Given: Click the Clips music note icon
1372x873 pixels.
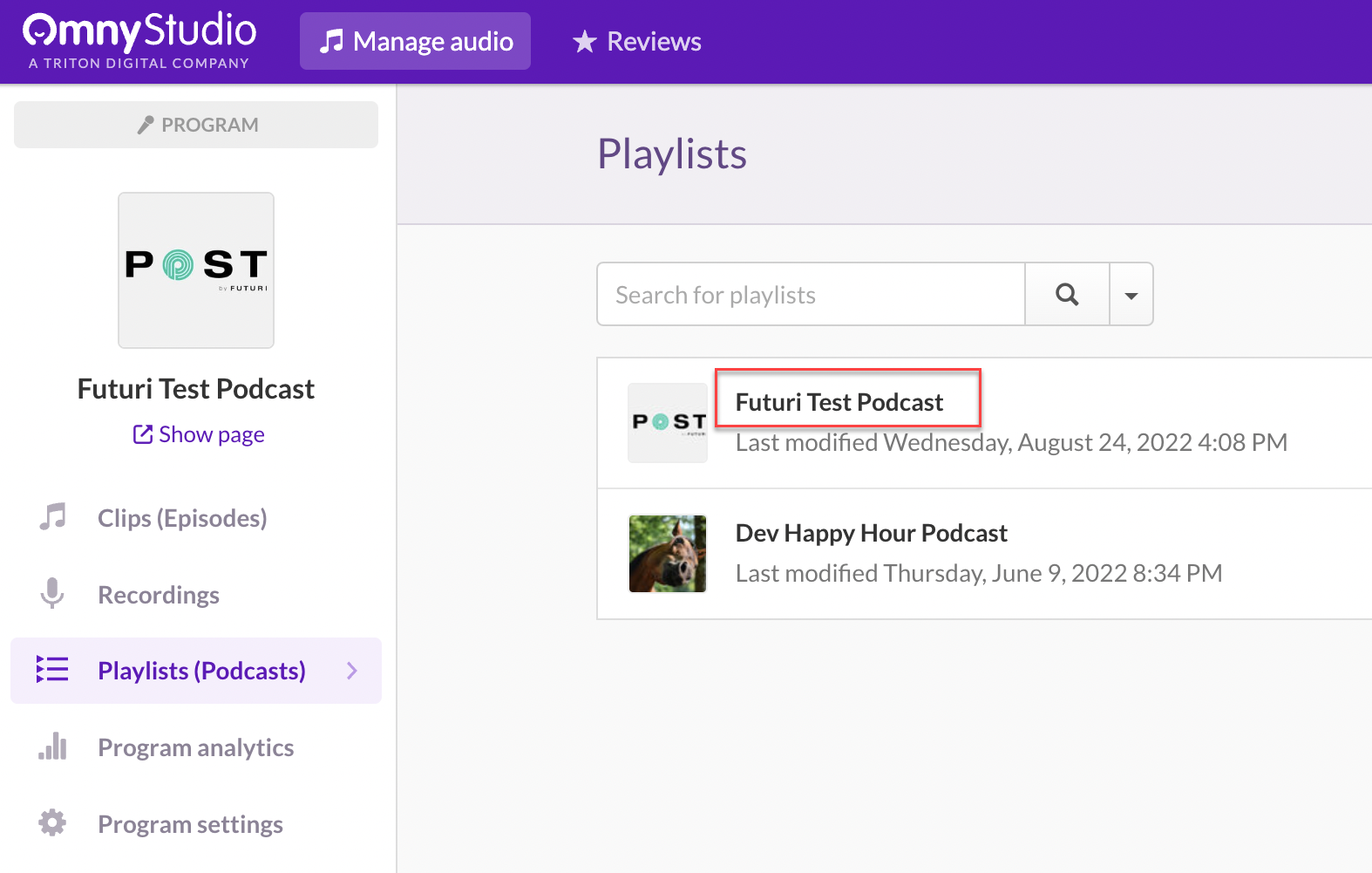Looking at the screenshot, I should point(52,517).
